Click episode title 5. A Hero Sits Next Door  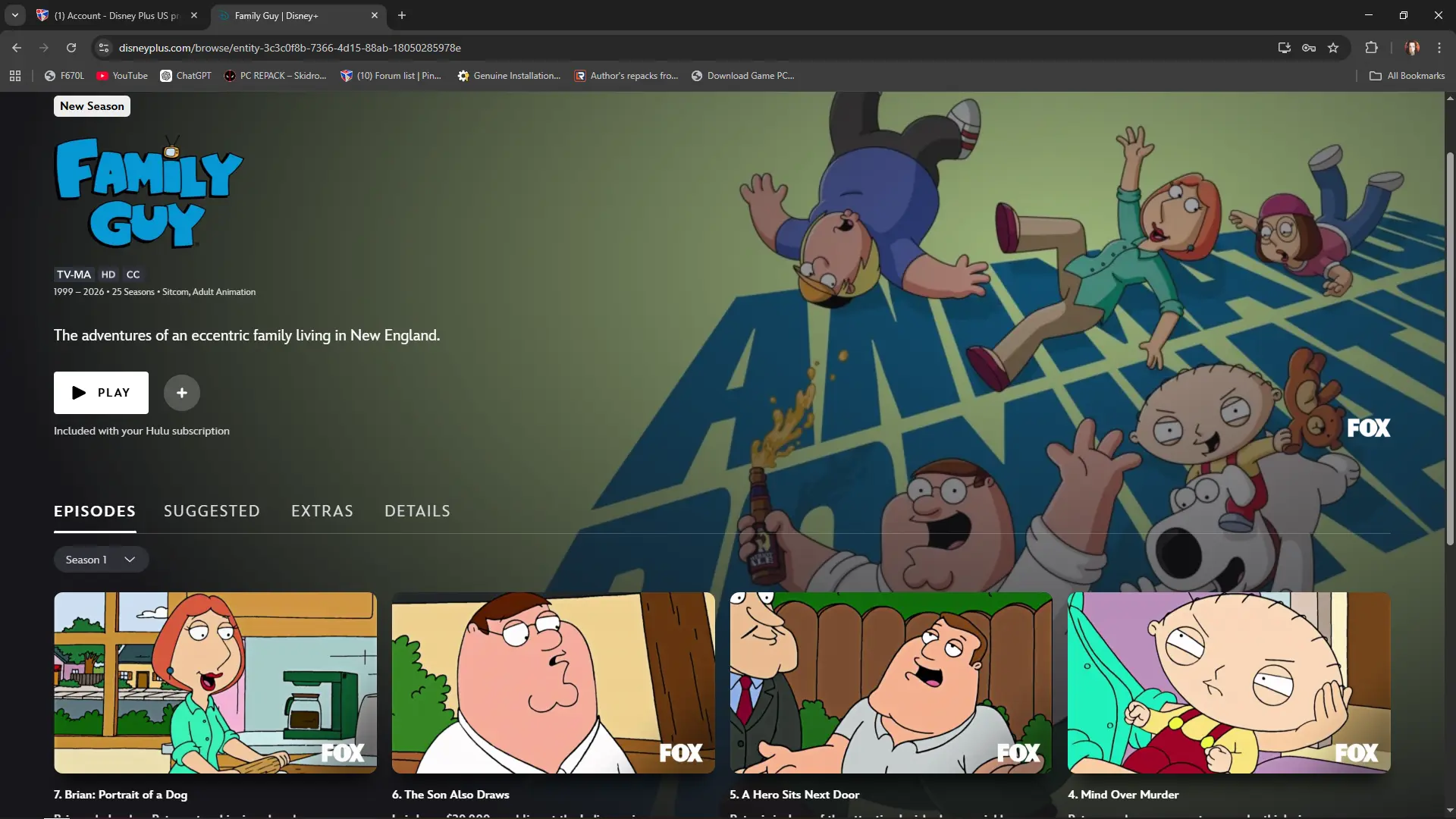(795, 795)
